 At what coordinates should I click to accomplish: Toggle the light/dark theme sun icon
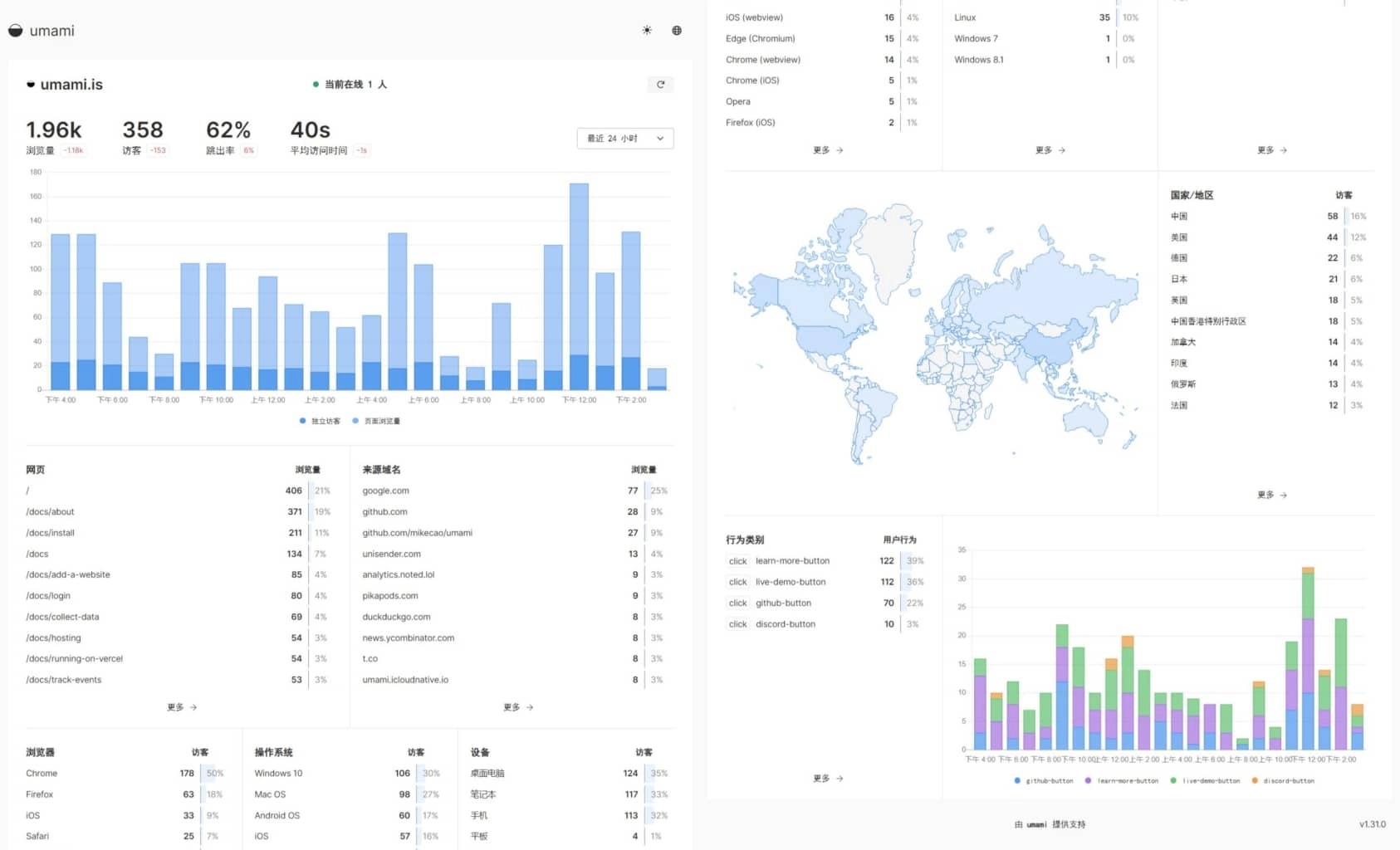[x=647, y=31]
